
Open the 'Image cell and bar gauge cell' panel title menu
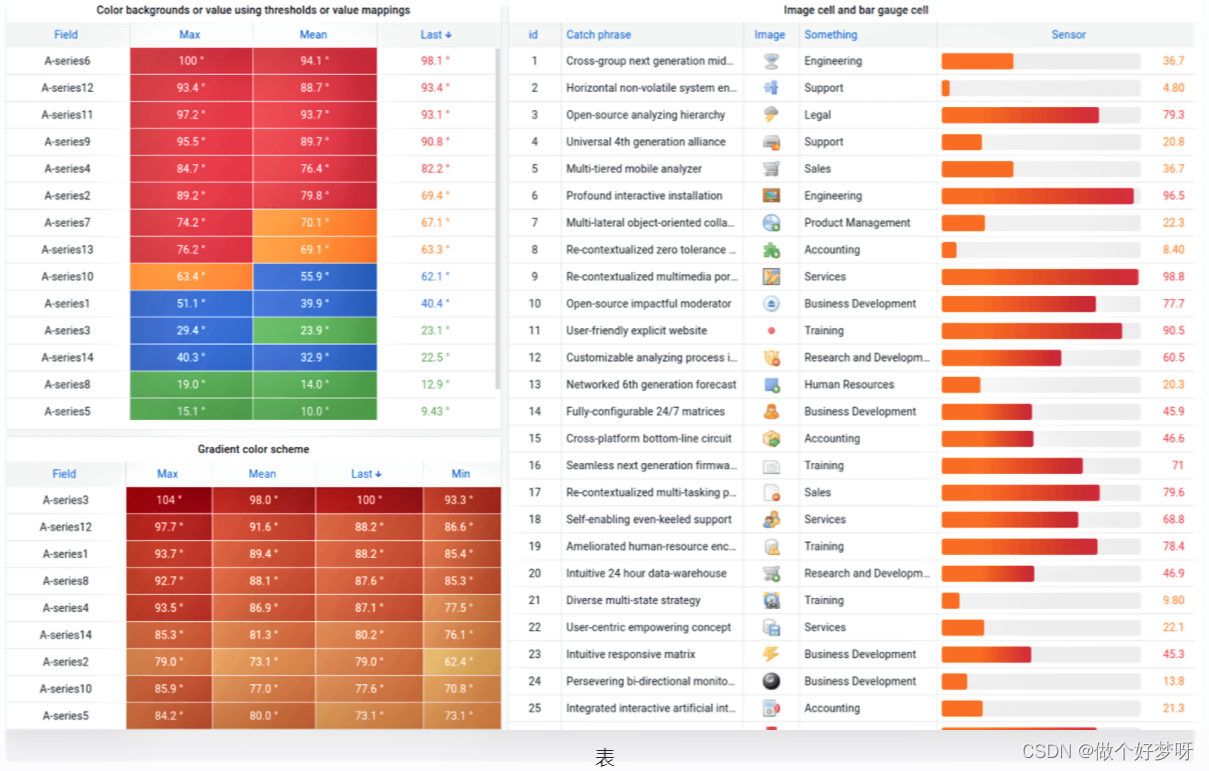coord(856,10)
